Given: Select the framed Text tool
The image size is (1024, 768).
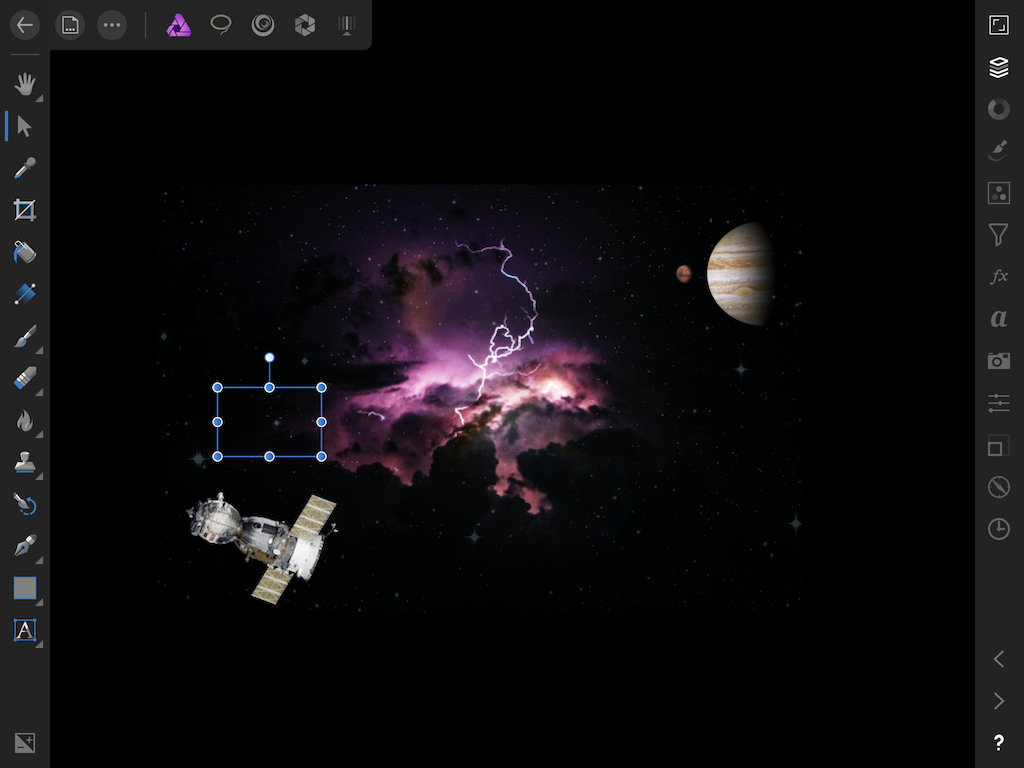Looking at the screenshot, I should (x=25, y=630).
